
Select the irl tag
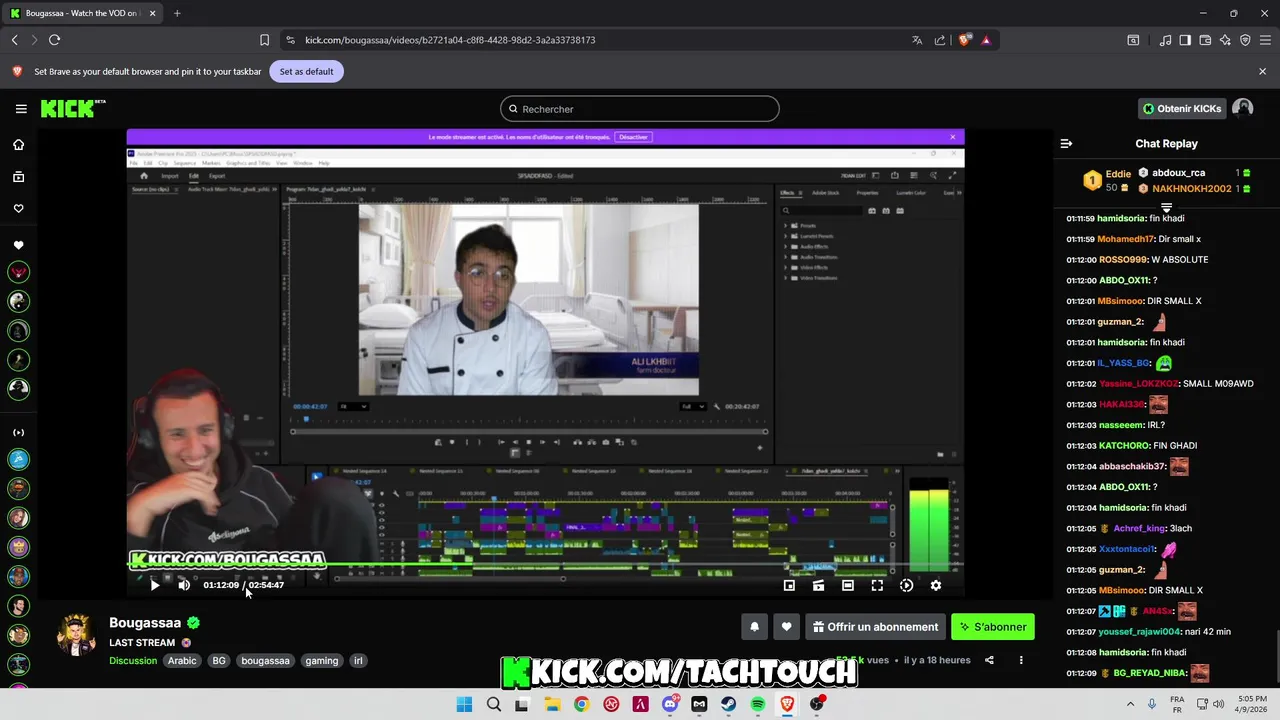358,661
